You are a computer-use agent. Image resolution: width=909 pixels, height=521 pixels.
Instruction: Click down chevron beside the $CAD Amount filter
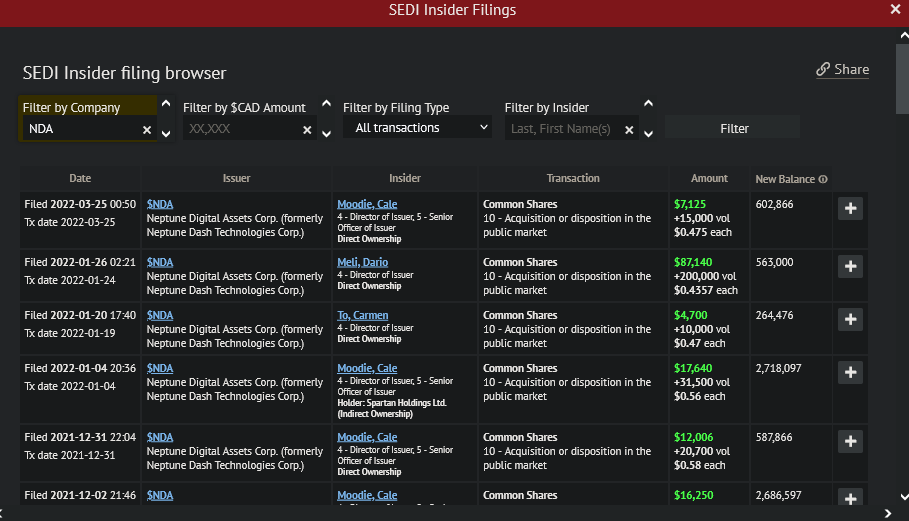tap(326, 133)
